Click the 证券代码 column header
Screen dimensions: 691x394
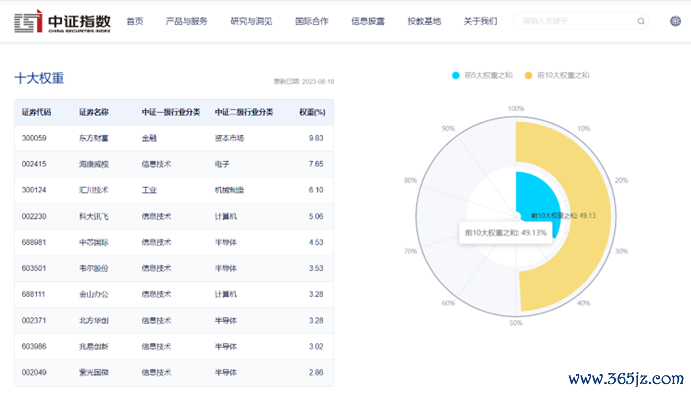click(37, 112)
